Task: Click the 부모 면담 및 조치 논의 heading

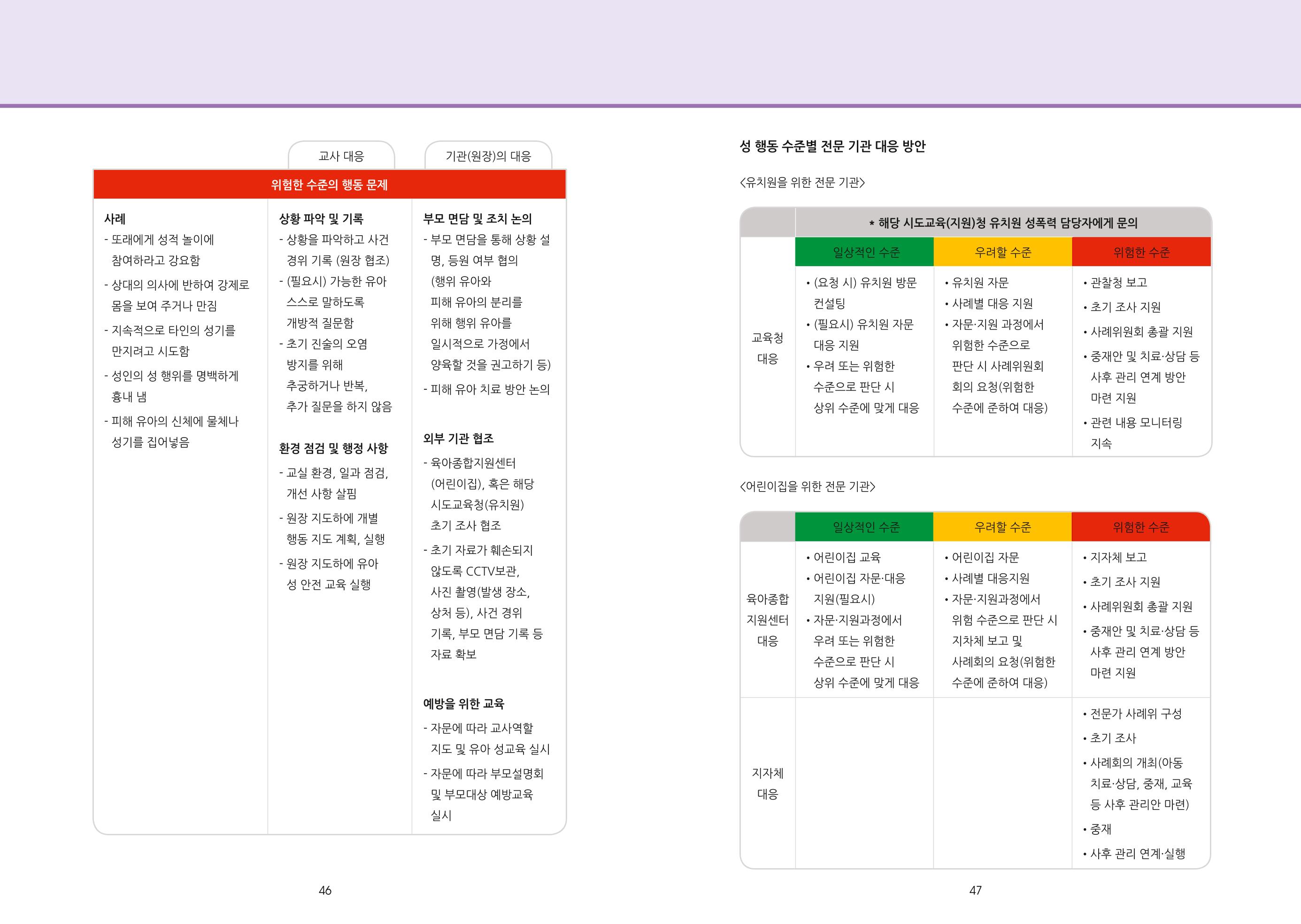Action: pyautogui.click(x=477, y=218)
